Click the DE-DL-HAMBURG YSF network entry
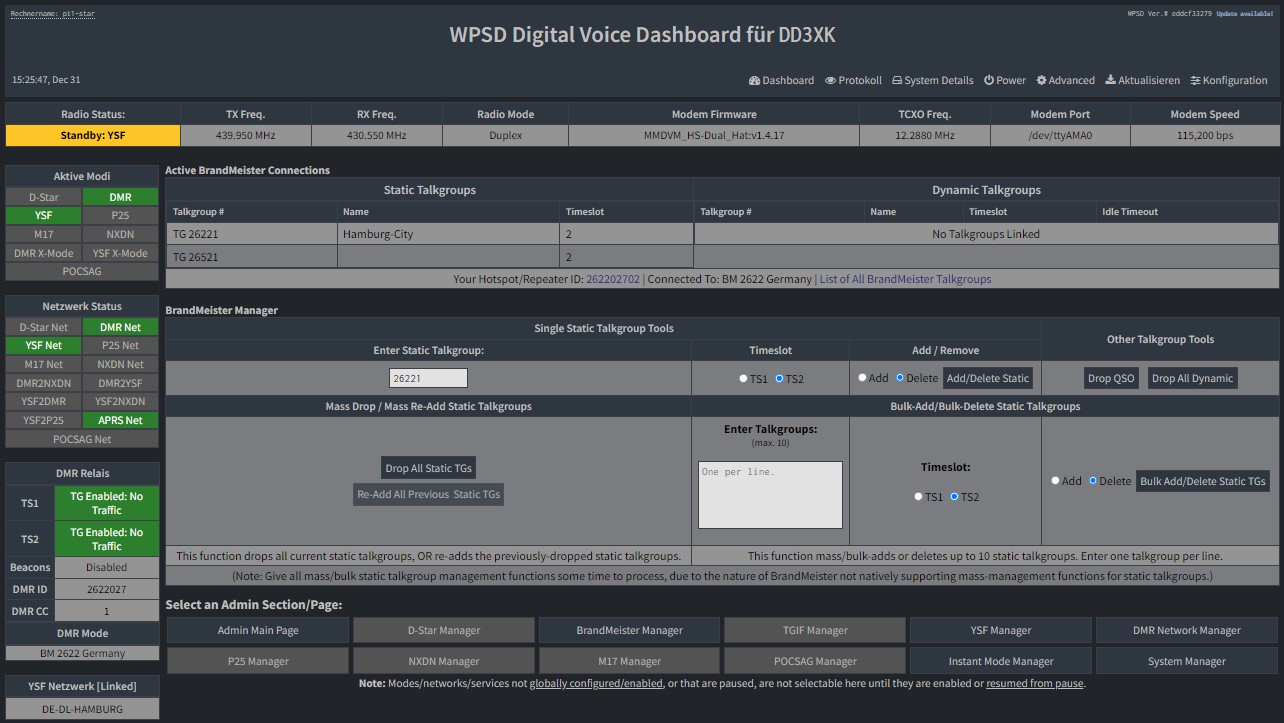1284x723 pixels. coord(82,709)
